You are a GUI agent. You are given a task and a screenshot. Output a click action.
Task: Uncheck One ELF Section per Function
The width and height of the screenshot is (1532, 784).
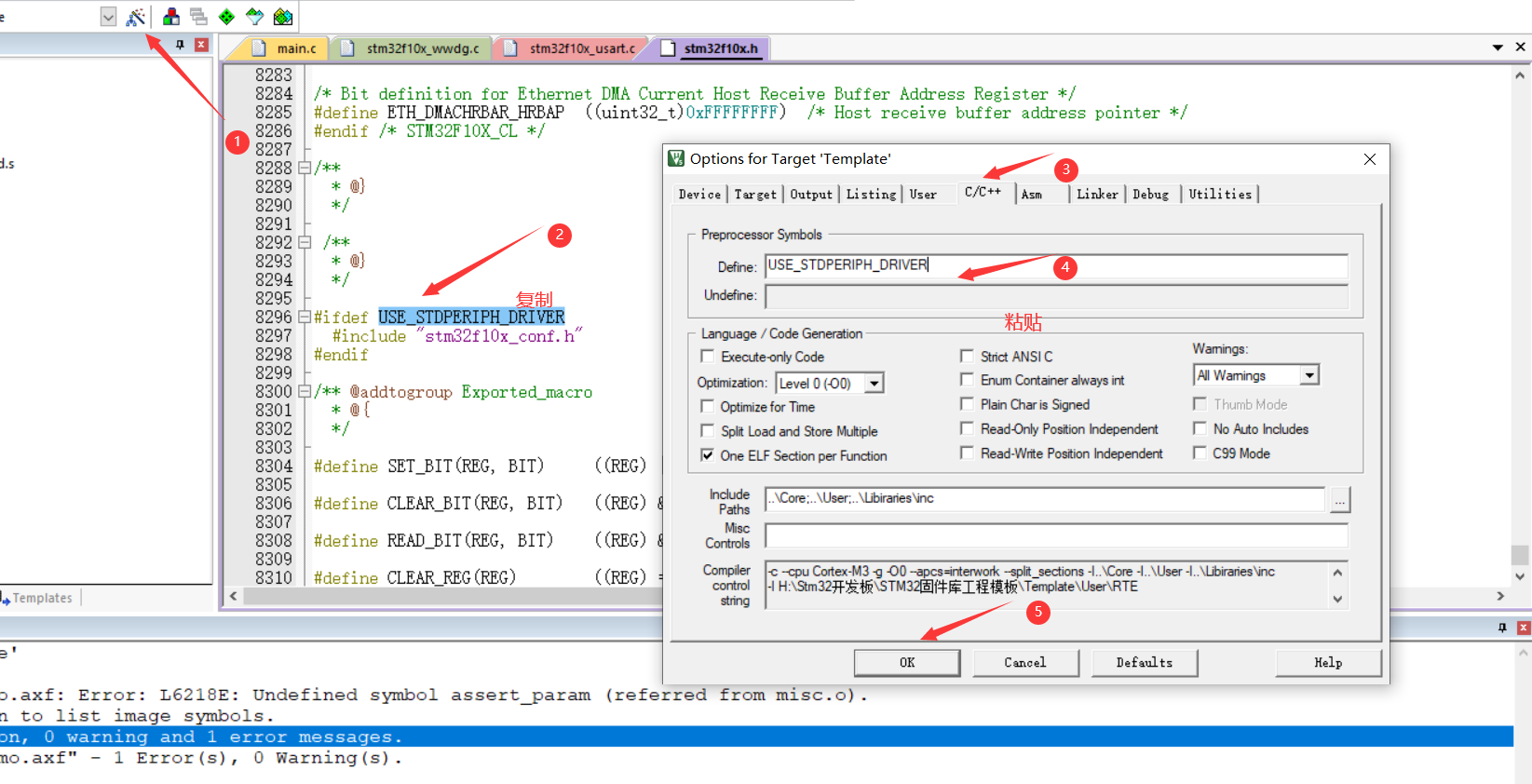click(x=708, y=455)
